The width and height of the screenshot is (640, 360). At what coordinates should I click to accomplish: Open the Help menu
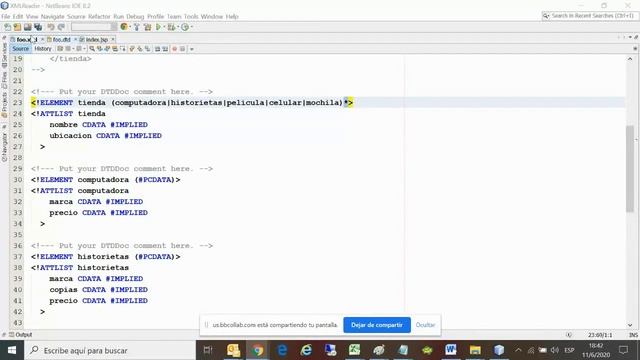click(x=232, y=16)
